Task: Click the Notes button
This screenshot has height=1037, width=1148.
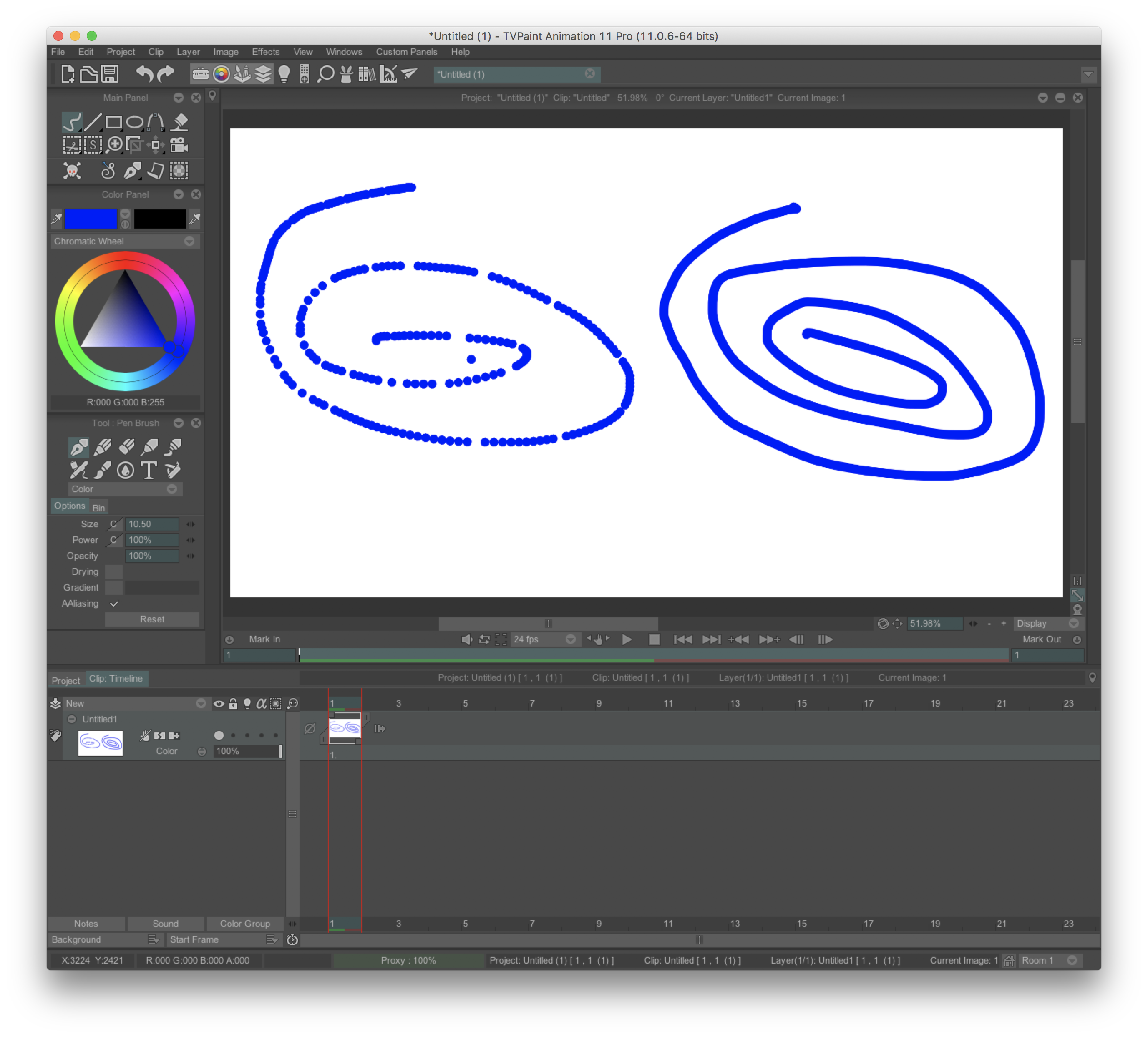Action: 86,924
